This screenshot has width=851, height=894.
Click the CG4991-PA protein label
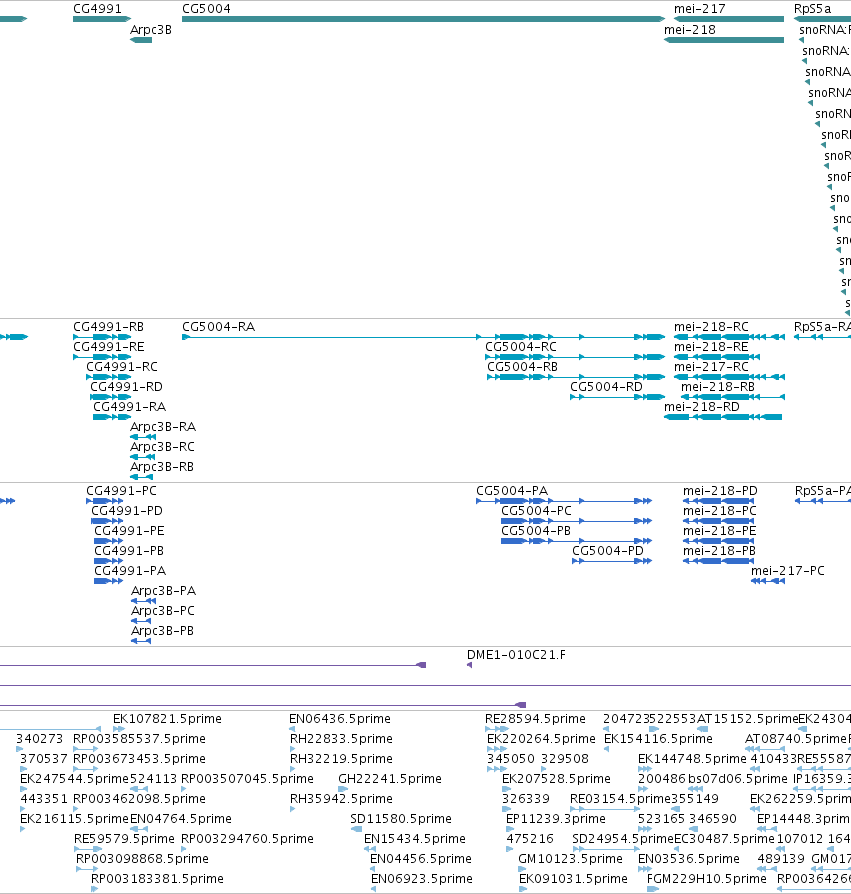point(130,570)
